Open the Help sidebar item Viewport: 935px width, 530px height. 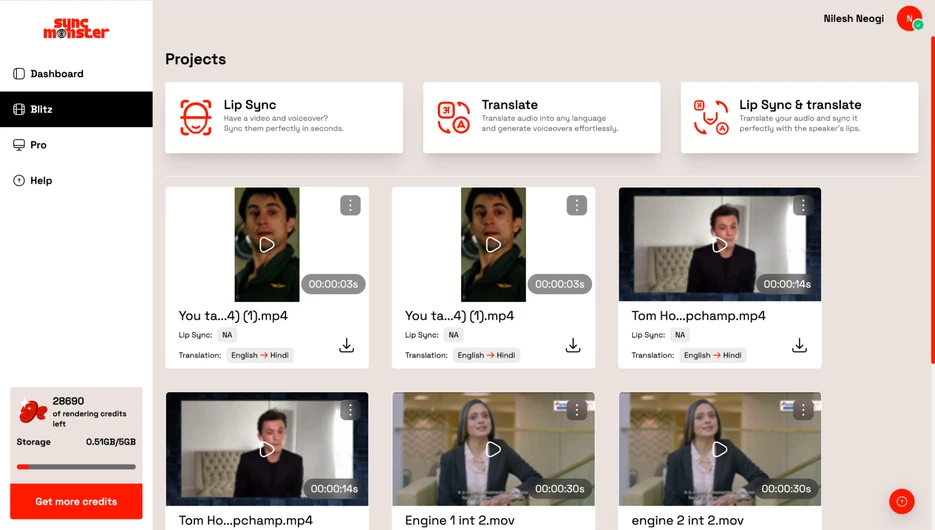[x=41, y=181]
